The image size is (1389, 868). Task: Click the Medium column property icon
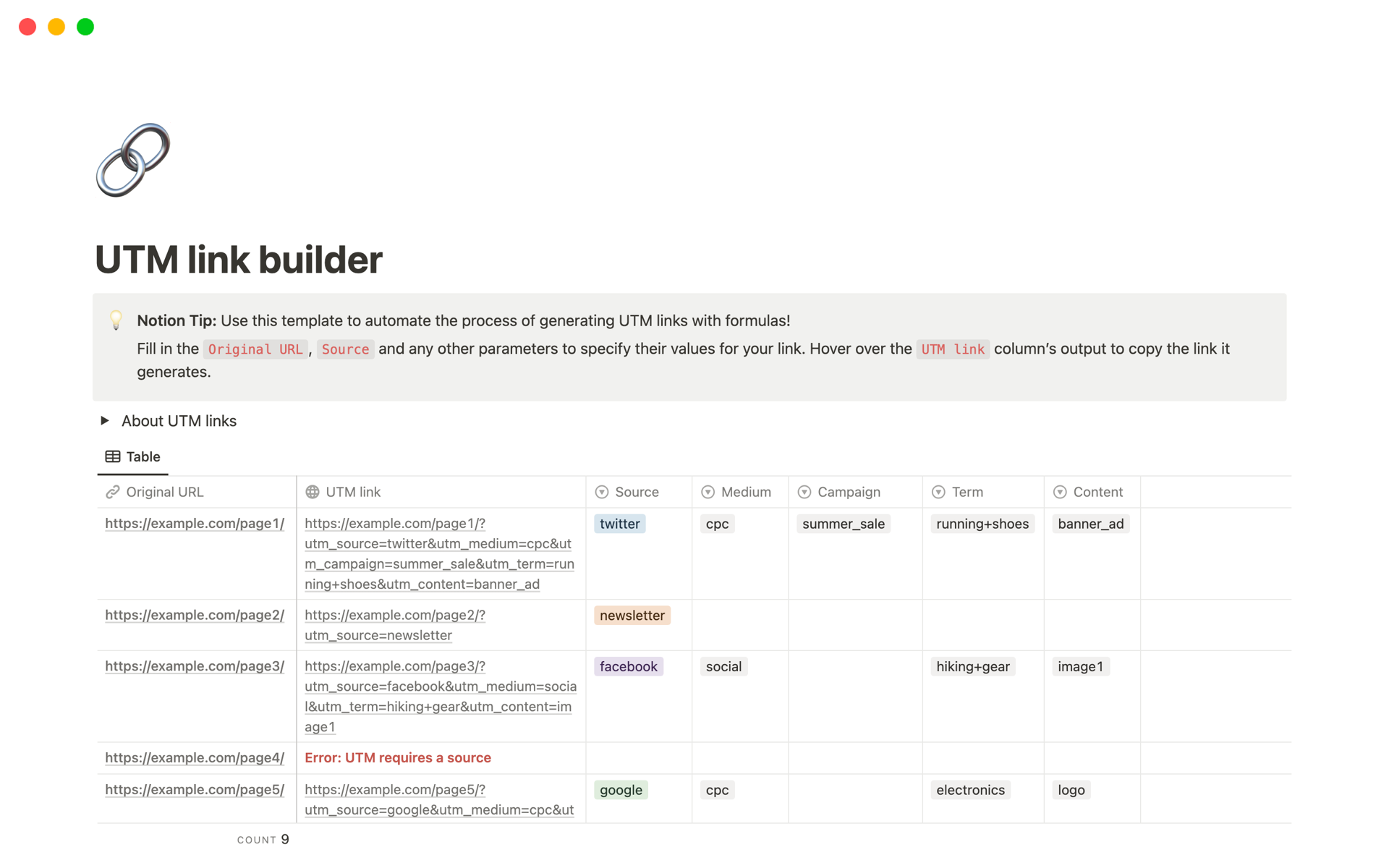pos(708,491)
